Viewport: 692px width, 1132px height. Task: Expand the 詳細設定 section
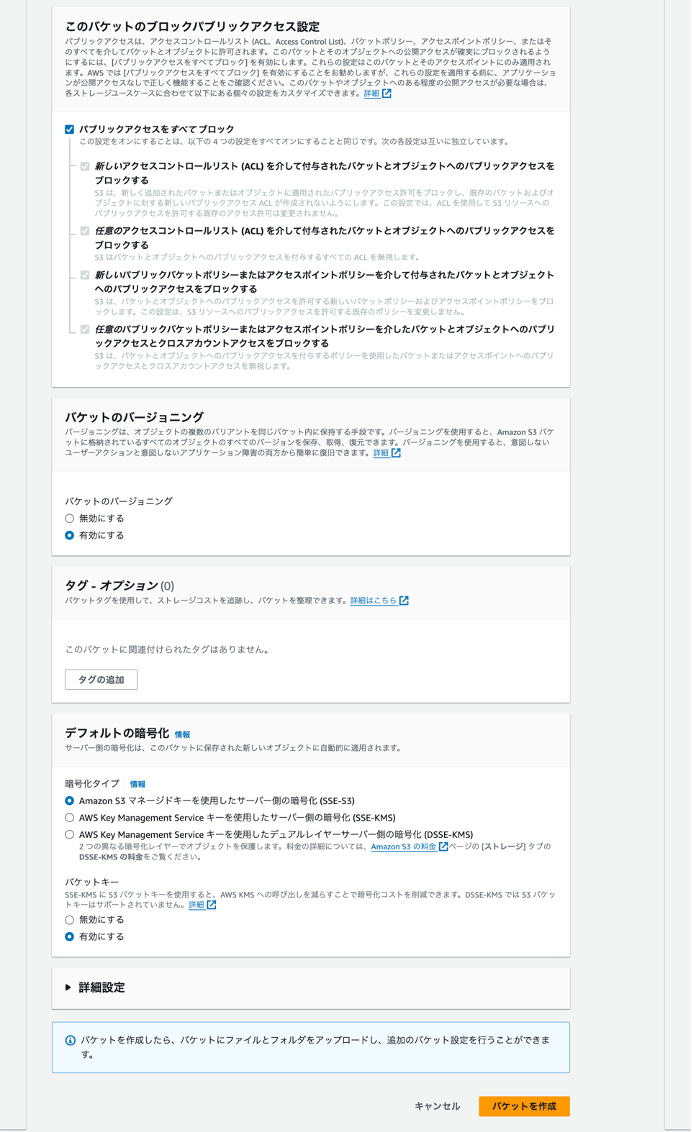pyautogui.click(x=95, y=988)
